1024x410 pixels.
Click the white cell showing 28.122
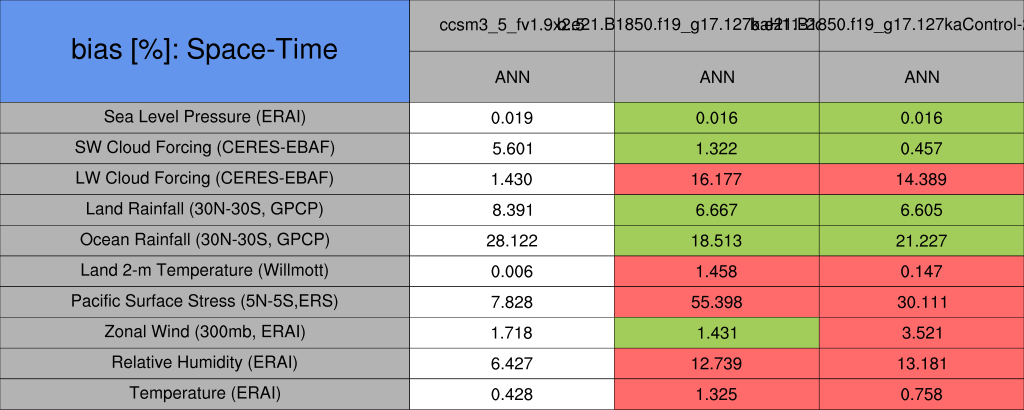[512, 240]
